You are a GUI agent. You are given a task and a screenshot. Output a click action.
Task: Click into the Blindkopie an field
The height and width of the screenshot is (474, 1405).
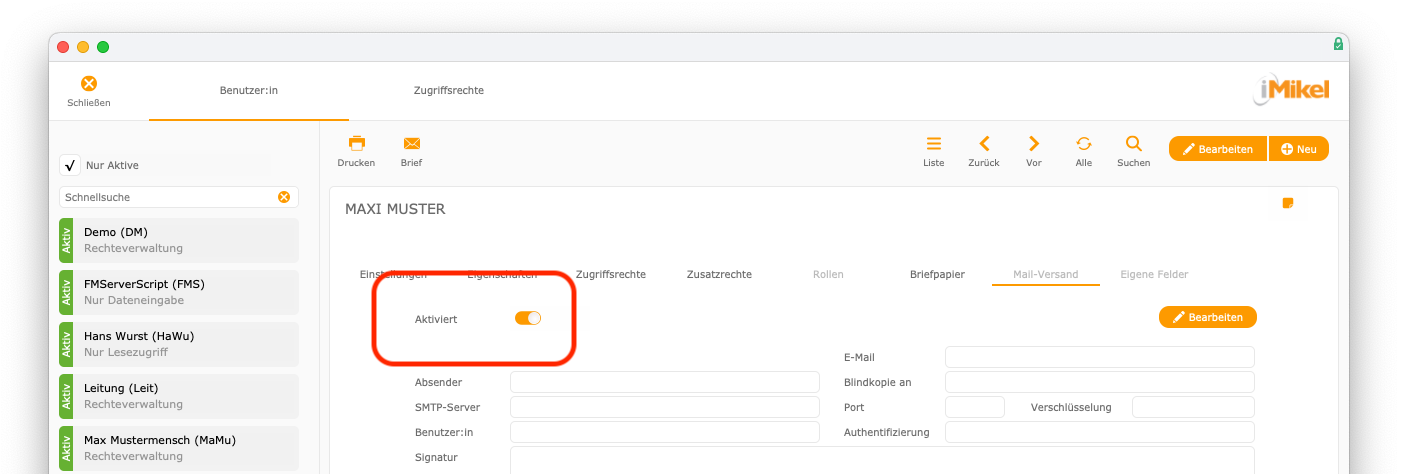click(1099, 382)
